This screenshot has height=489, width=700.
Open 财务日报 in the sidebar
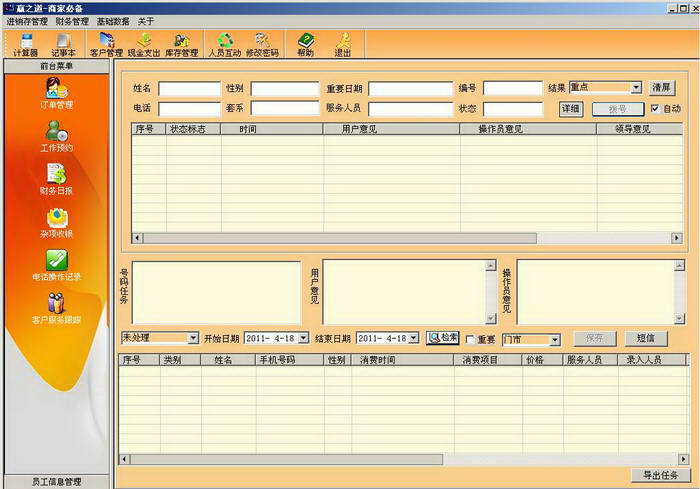(x=56, y=179)
